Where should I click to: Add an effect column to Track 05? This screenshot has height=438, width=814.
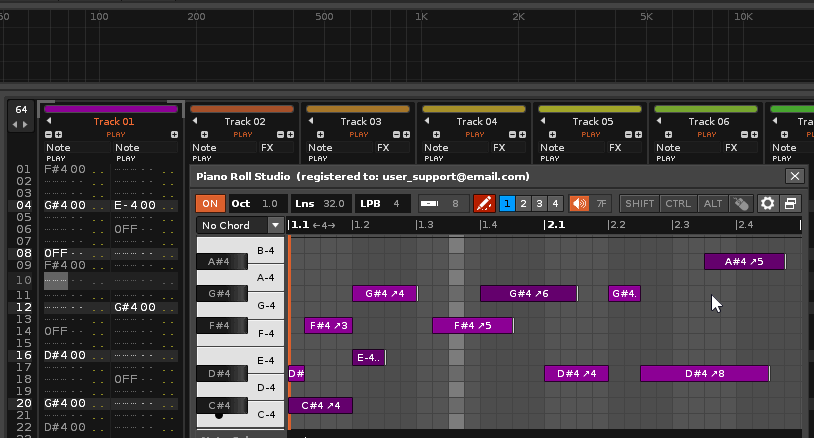pos(639,134)
